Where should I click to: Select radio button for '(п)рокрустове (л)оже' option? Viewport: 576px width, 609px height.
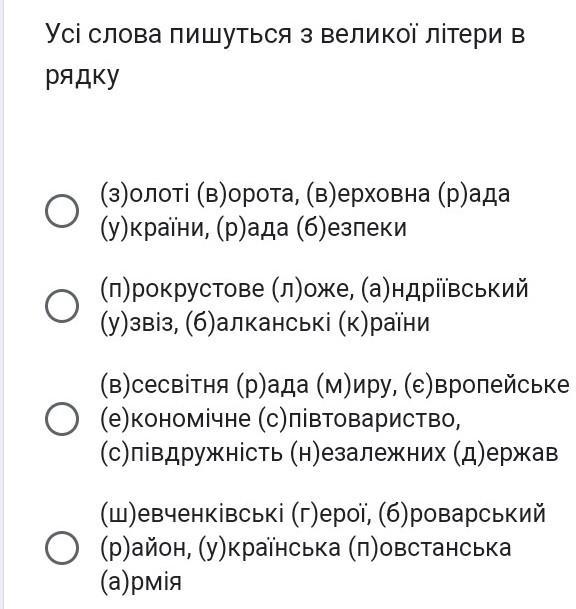62,306
